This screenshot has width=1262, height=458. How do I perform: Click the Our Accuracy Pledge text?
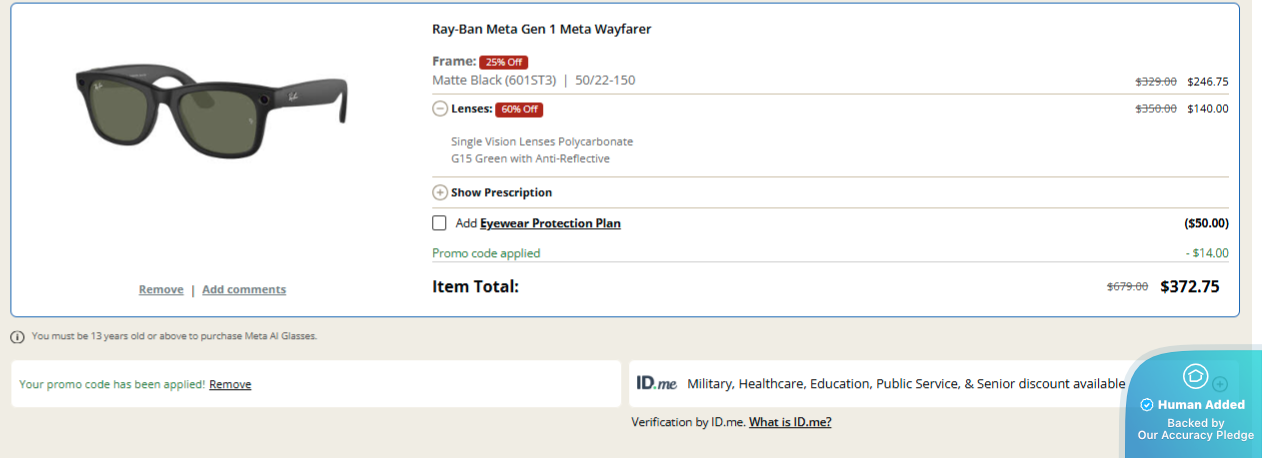pyautogui.click(x=1195, y=435)
